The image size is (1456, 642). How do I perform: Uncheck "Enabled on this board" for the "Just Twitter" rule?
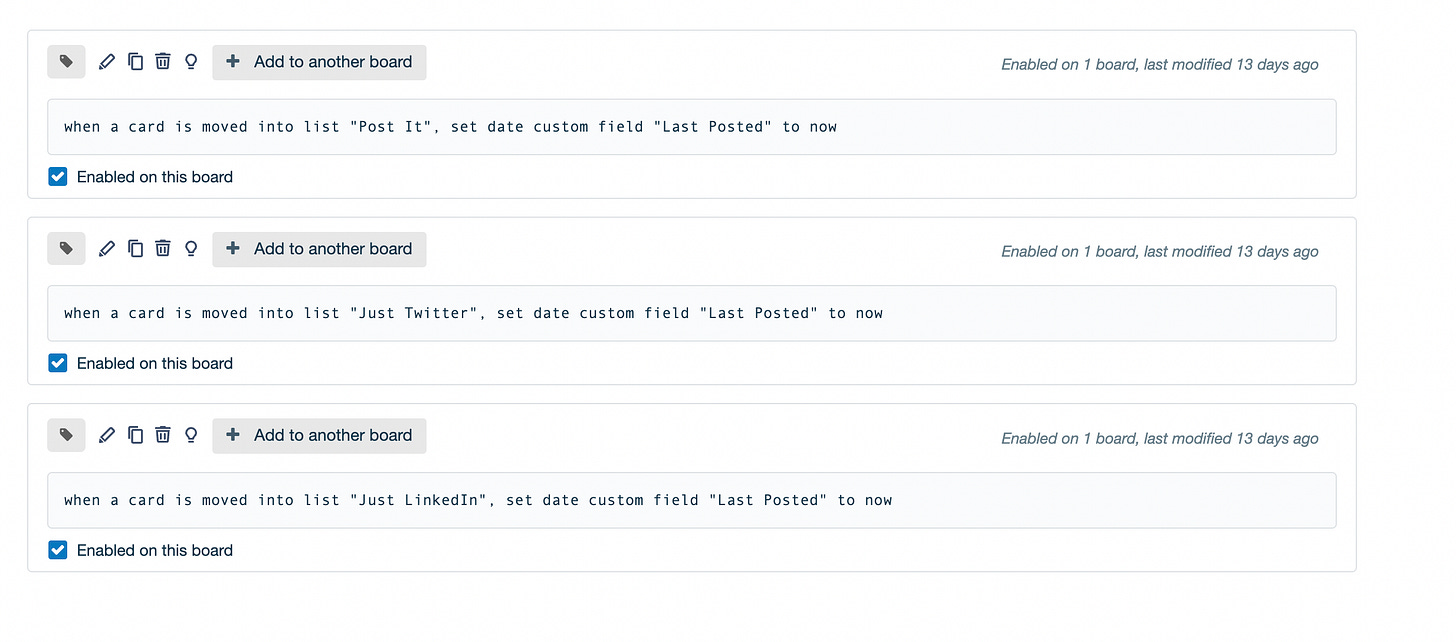58,364
